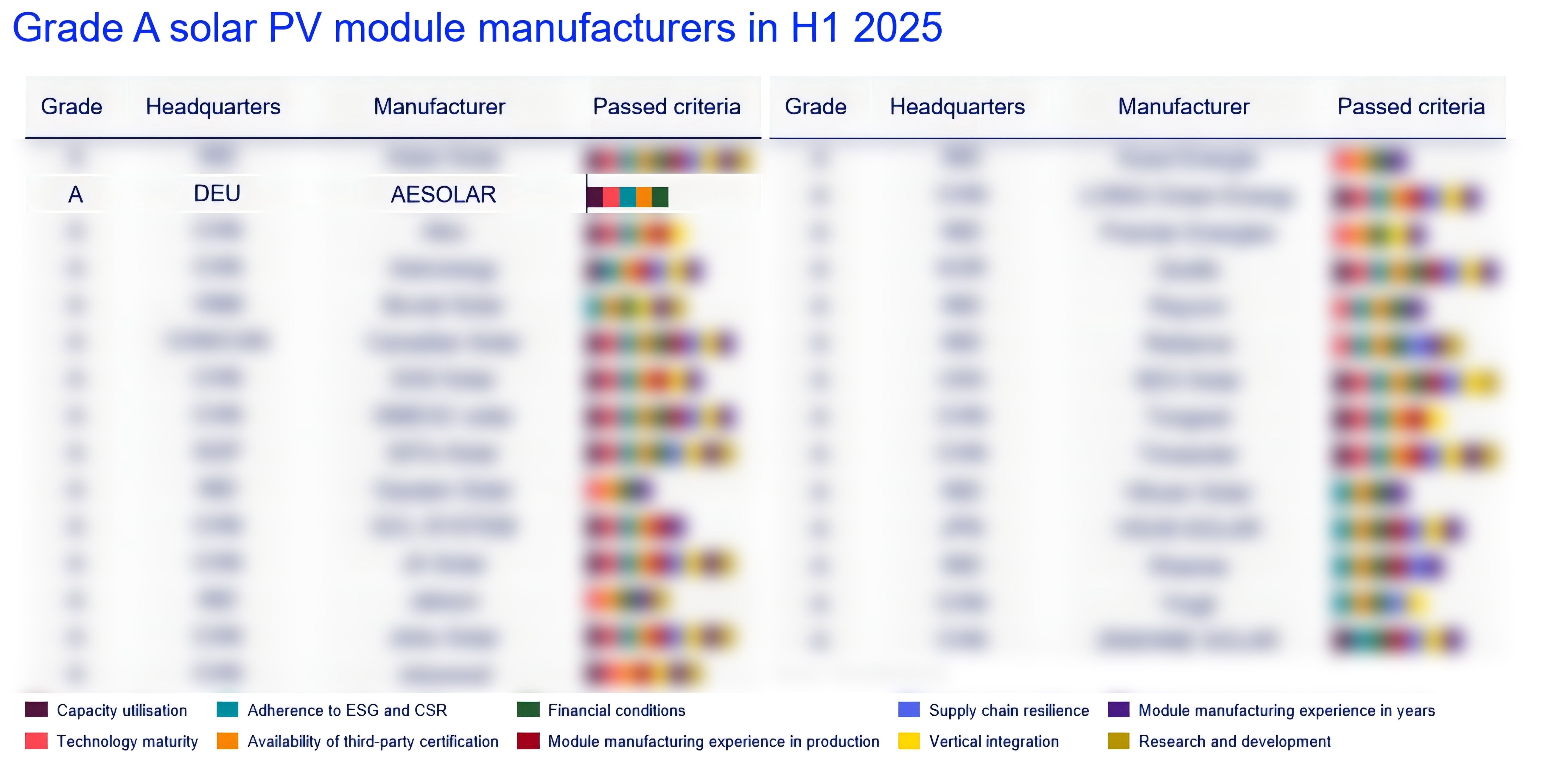
Task: Select the AESOLAR manufacturer cell
Action: (443, 195)
